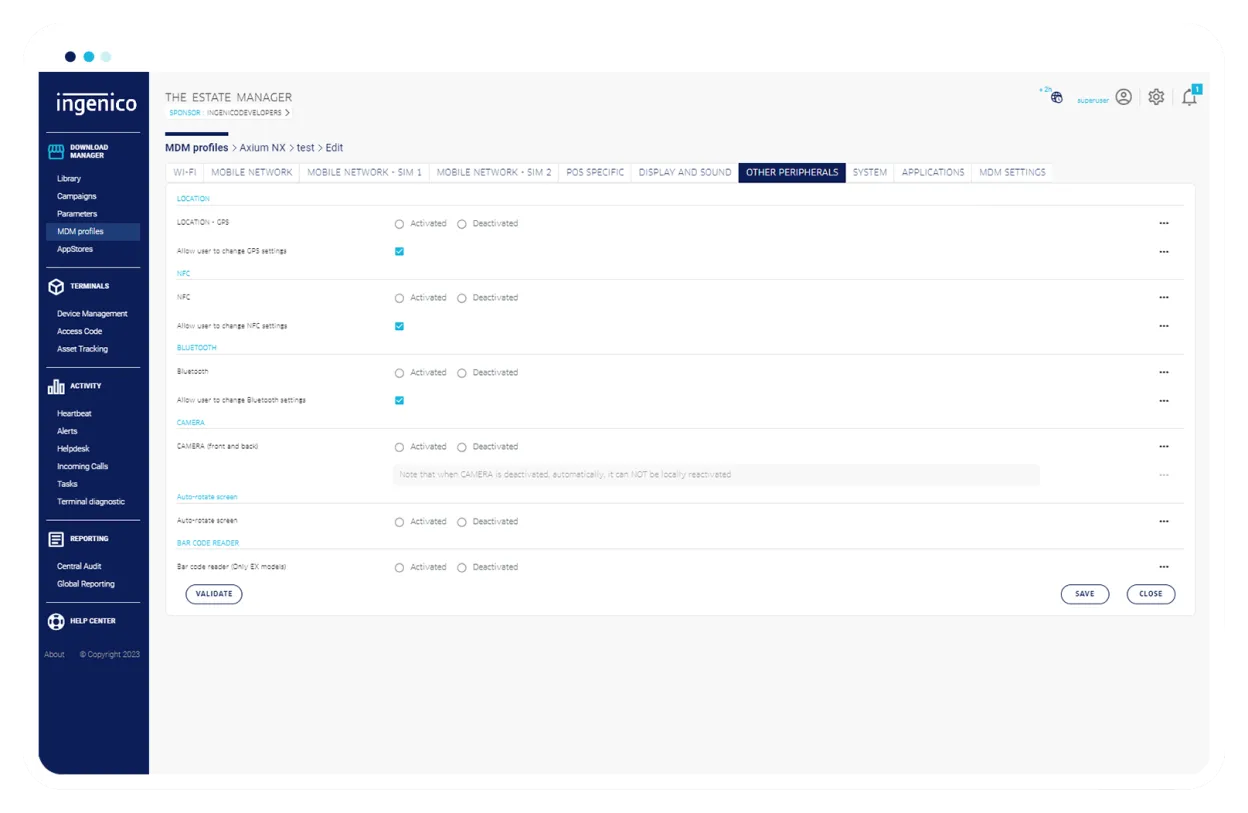Open Parameters in the sidebar
This screenshot has width=1248, height=813.
pyautogui.click(x=77, y=214)
